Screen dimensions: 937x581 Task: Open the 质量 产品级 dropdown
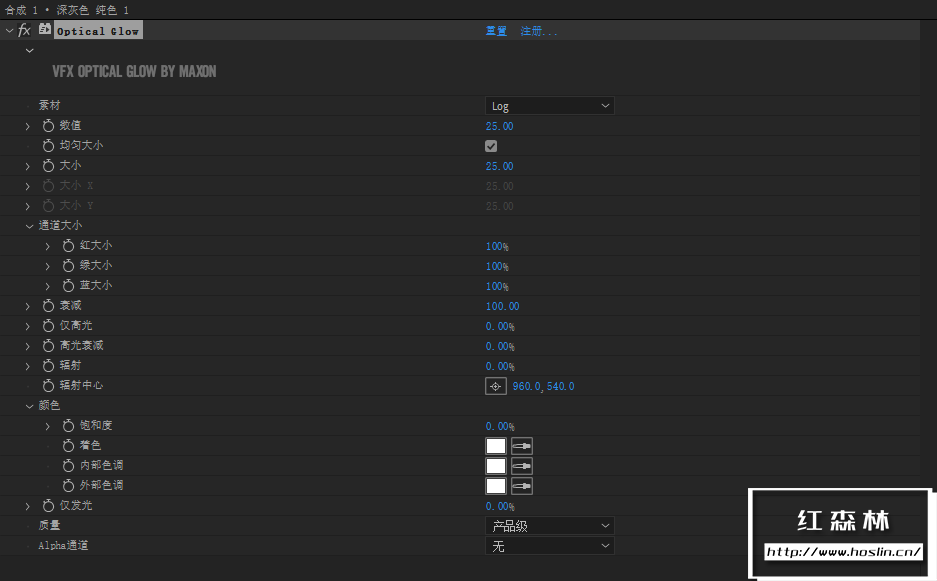pos(549,525)
